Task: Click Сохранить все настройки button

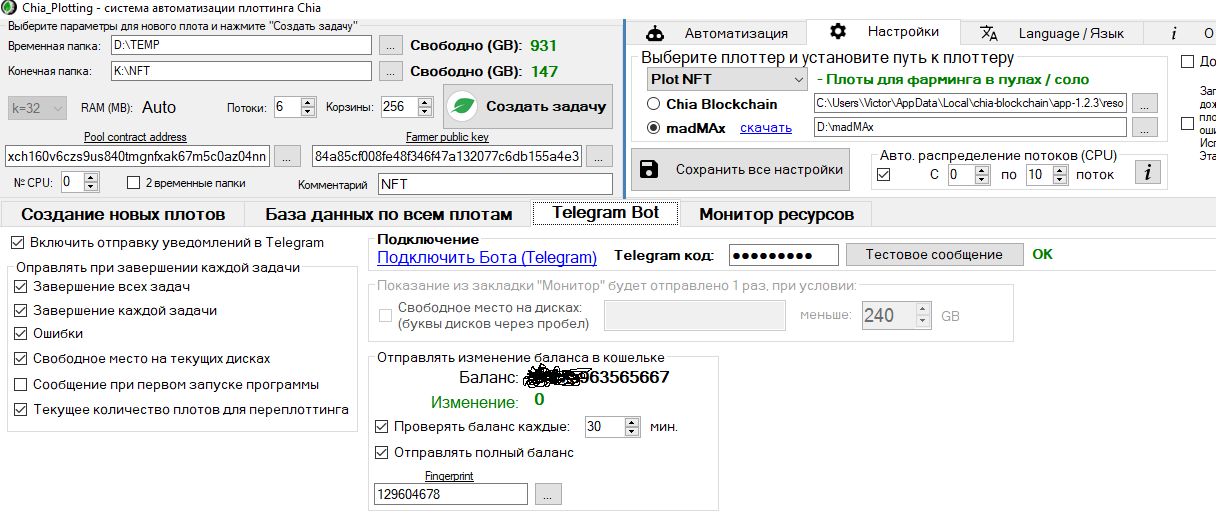Action: point(740,169)
